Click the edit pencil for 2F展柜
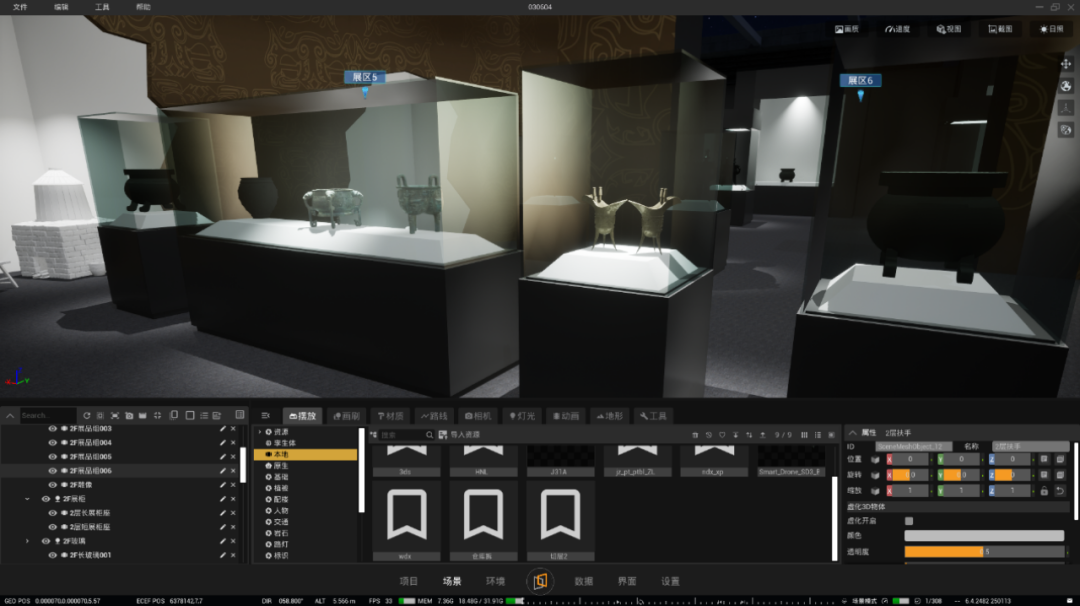 pos(222,499)
